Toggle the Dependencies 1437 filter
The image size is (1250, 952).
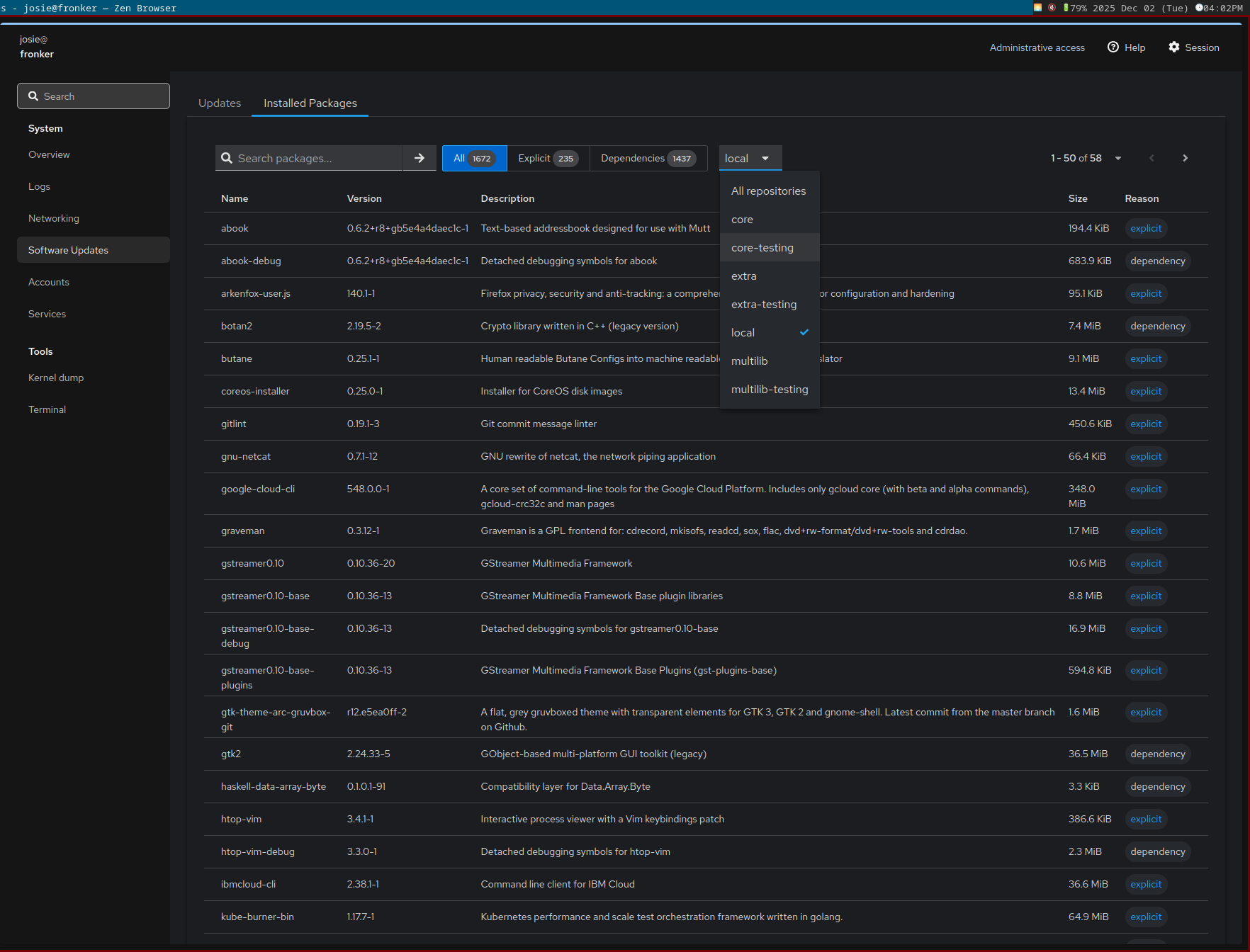pyautogui.click(x=648, y=158)
